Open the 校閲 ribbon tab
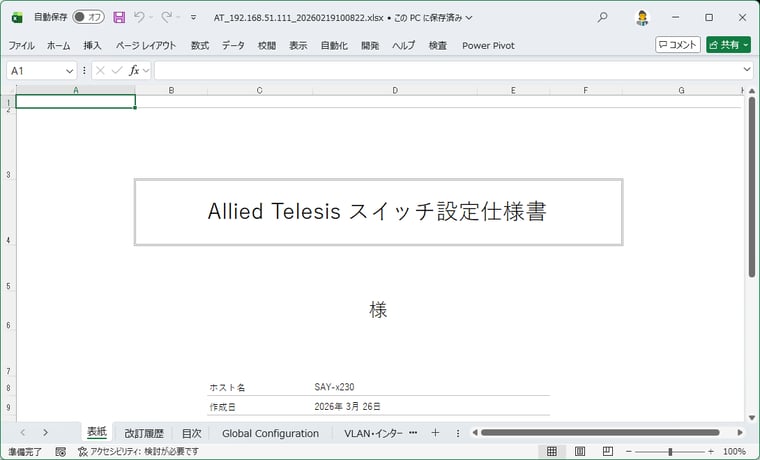The width and height of the screenshot is (760, 460). coord(267,46)
